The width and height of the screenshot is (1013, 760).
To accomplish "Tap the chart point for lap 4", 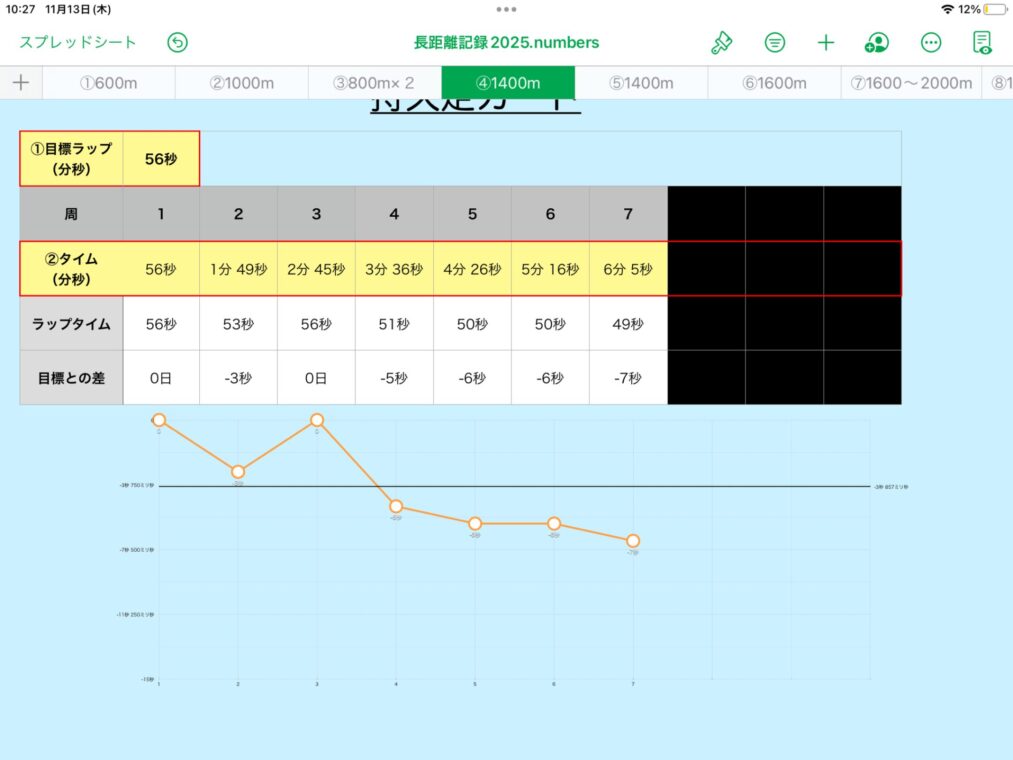I will pos(396,507).
